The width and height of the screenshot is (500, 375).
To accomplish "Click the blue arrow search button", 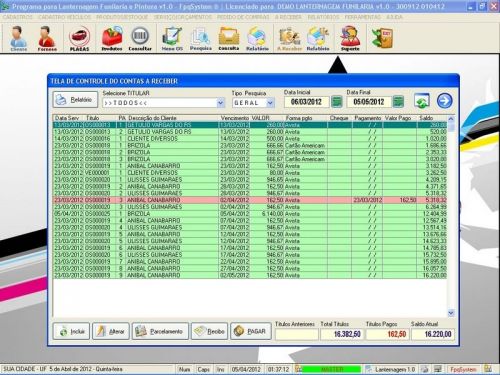I will click(445, 101).
